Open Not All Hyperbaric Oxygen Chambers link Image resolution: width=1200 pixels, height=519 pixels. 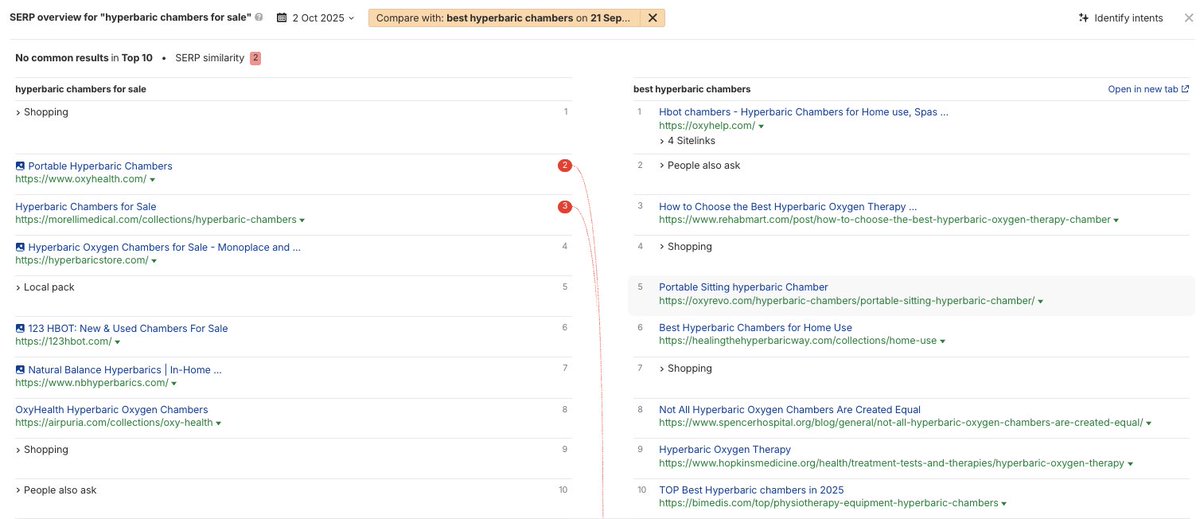point(790,410)
